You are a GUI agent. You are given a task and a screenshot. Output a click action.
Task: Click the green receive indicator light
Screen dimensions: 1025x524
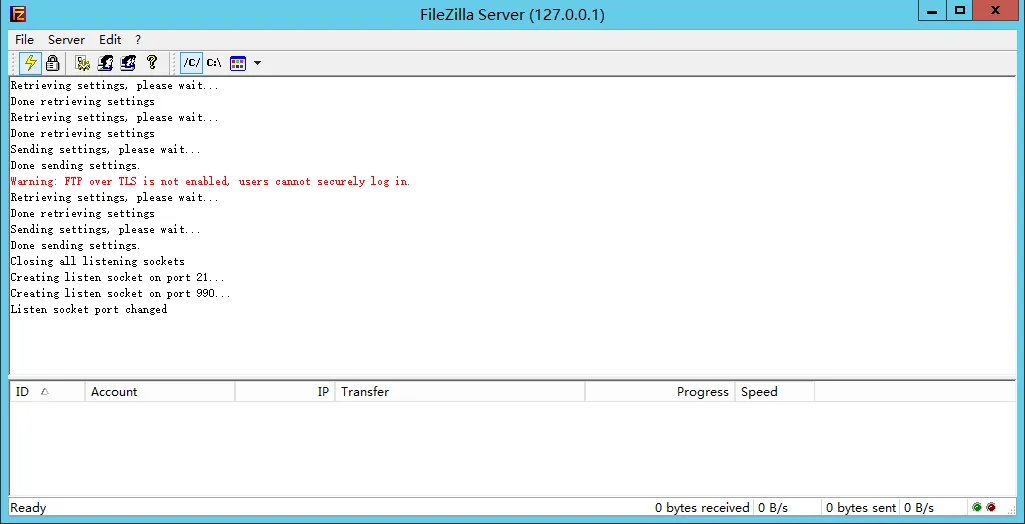(977, 507)
